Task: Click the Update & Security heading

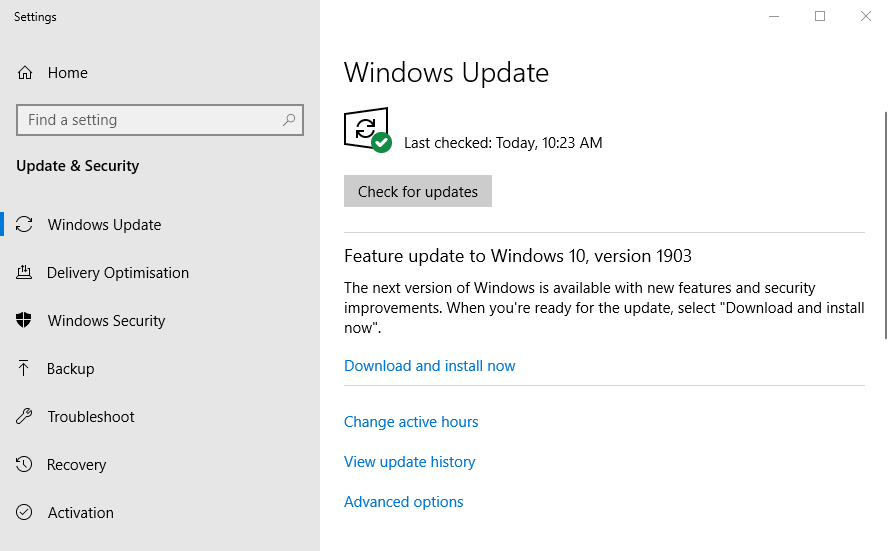Action: click(78, 166)
